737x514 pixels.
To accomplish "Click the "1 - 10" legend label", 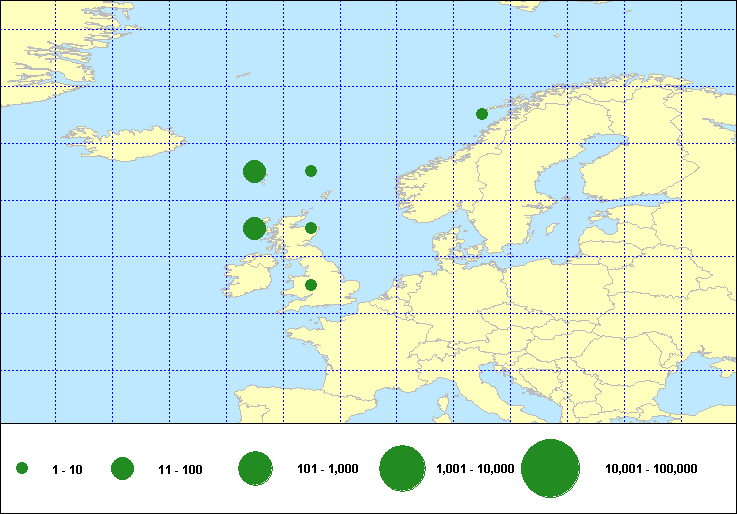I will (x=67, y=469).
